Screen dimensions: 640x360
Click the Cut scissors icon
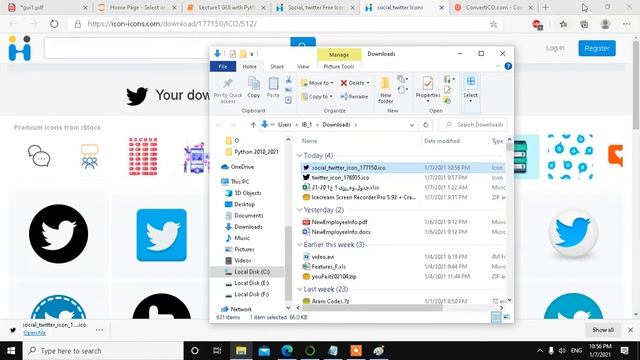pos(289,80)
